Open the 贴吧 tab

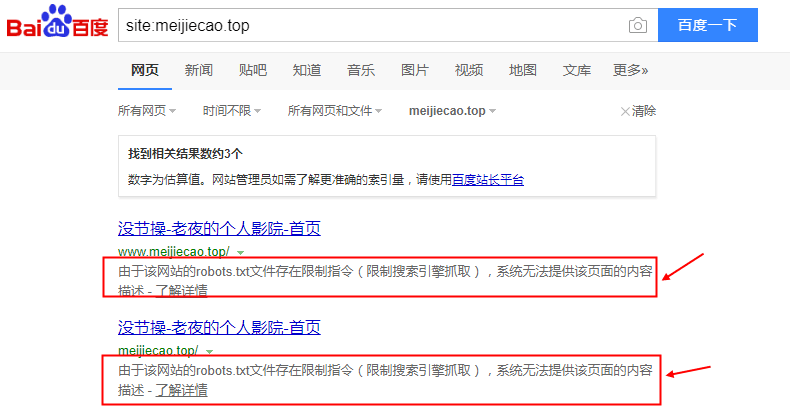252,70
